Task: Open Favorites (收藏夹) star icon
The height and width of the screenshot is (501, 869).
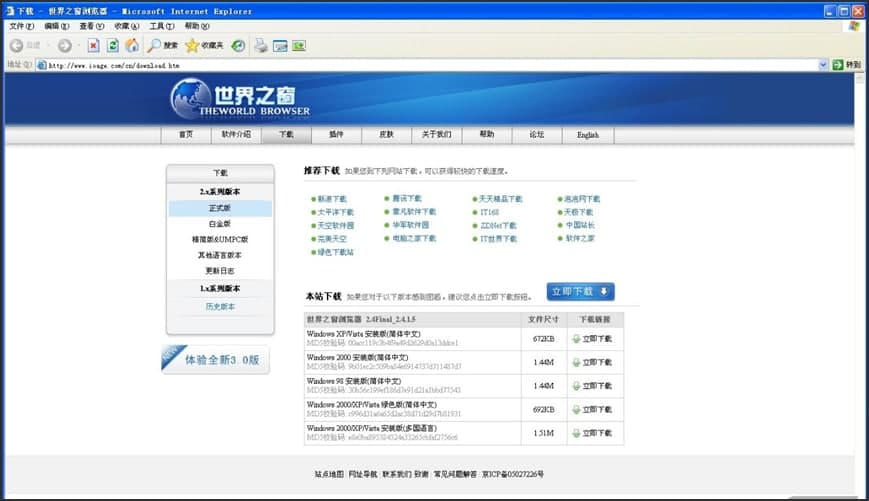Action: click(x=204, y=45)
